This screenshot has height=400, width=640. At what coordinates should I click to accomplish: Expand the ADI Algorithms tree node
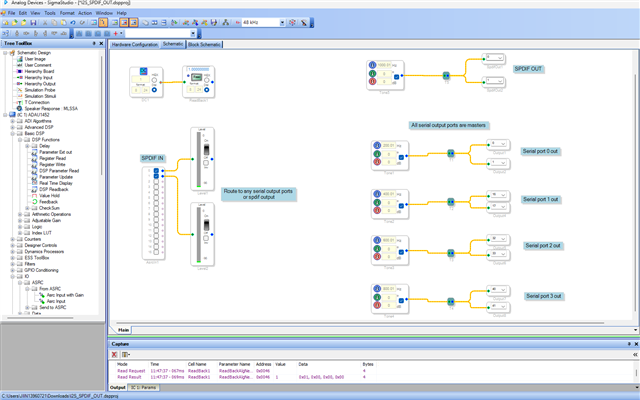[x=12, y=121]
